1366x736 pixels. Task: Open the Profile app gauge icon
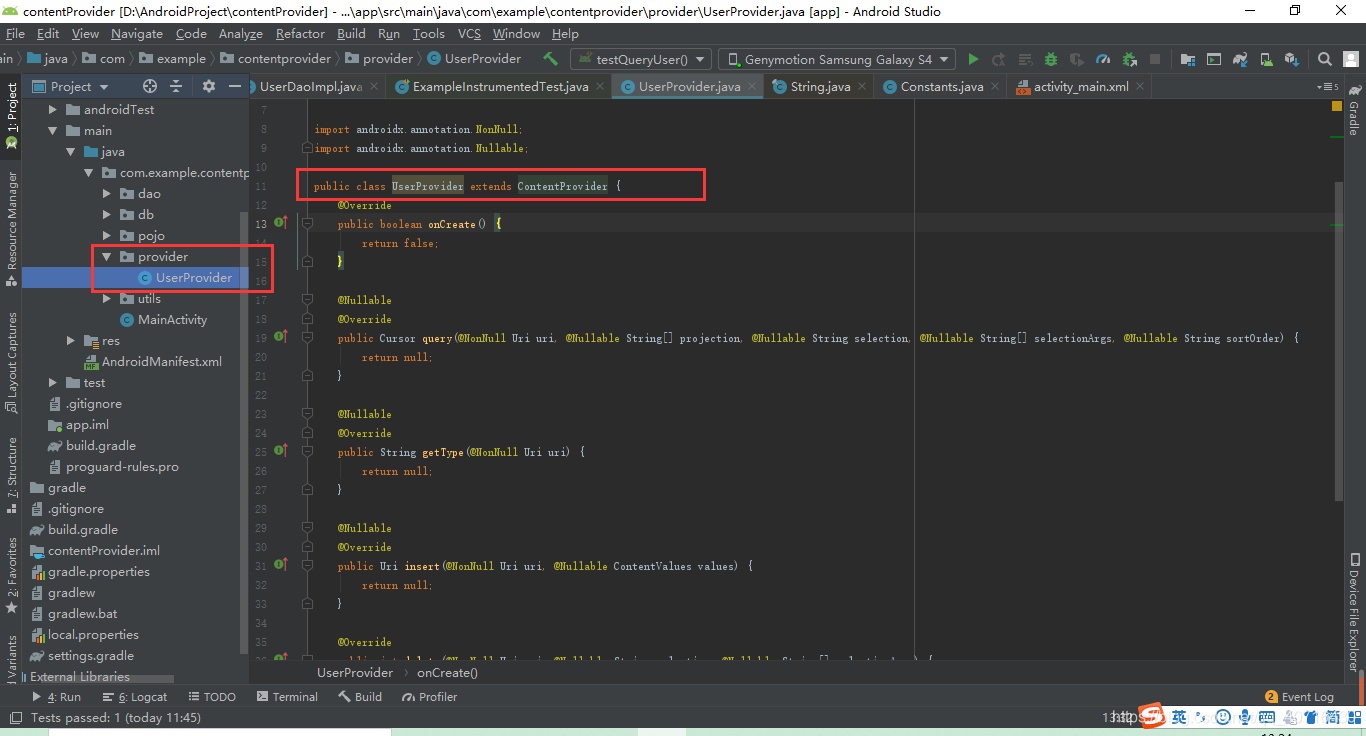tap(1103, 59)
